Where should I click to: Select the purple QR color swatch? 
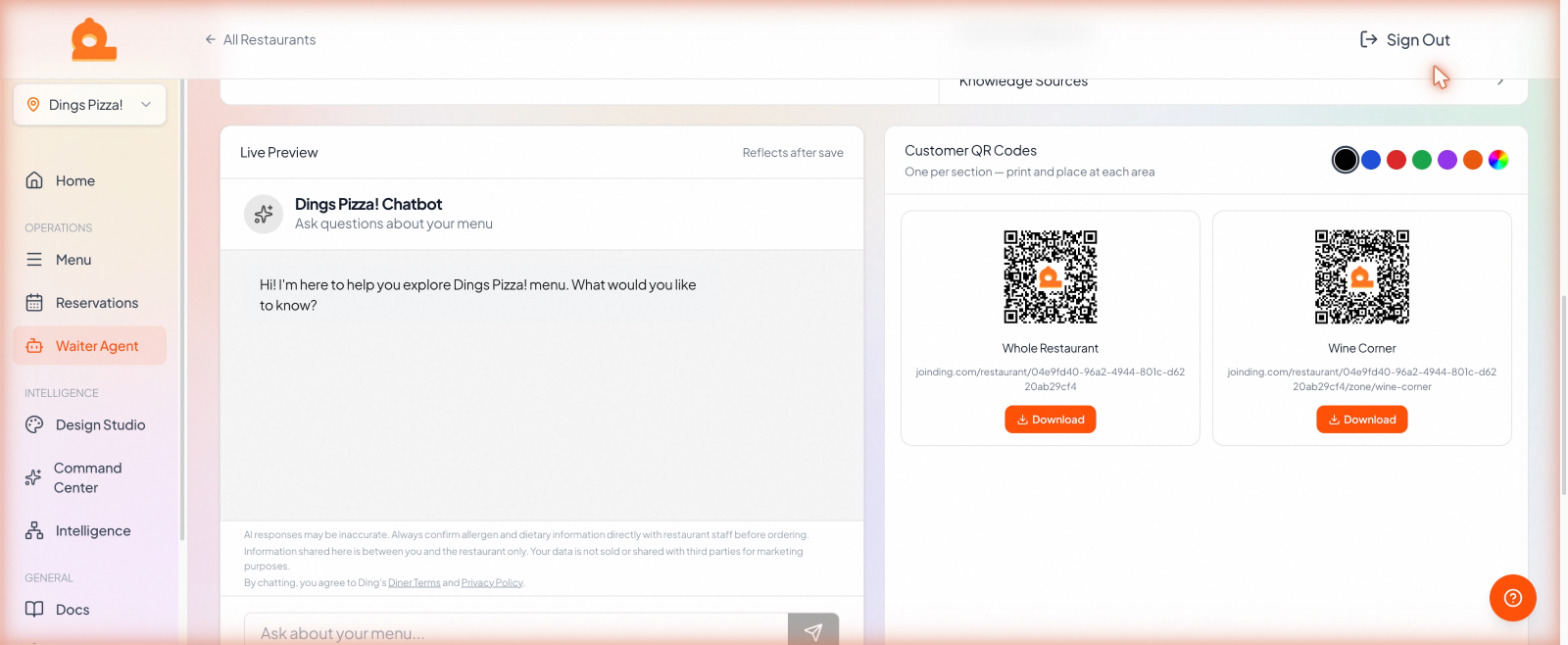[1447, 160]
